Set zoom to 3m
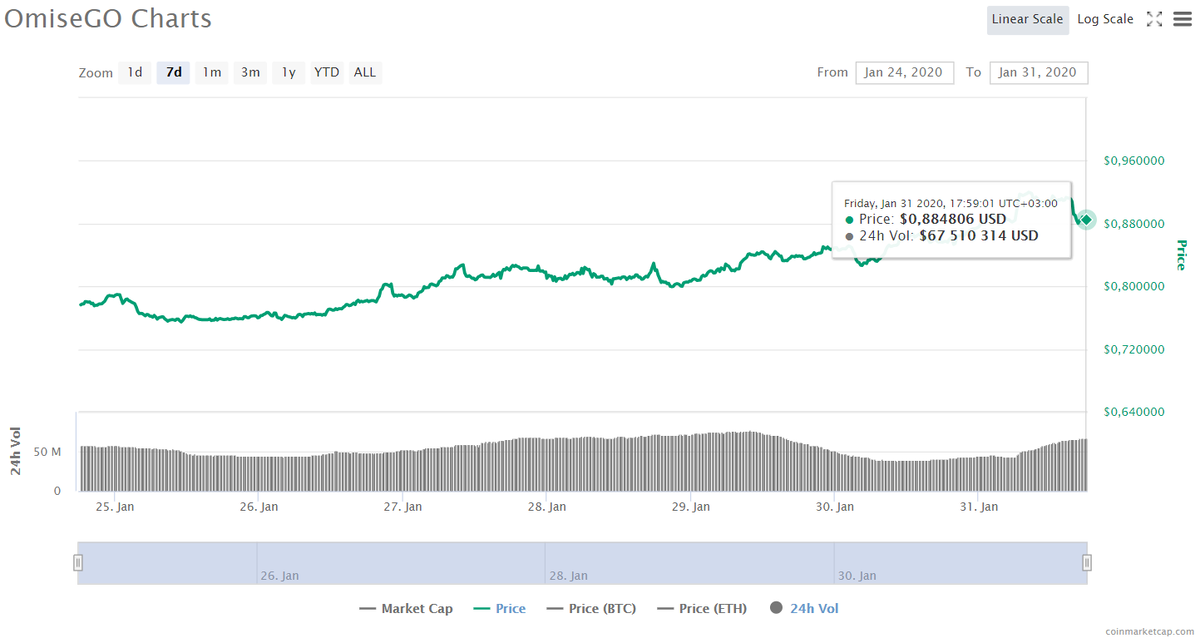The height and width of the screenshot is (643, 1200). [250, 72]
